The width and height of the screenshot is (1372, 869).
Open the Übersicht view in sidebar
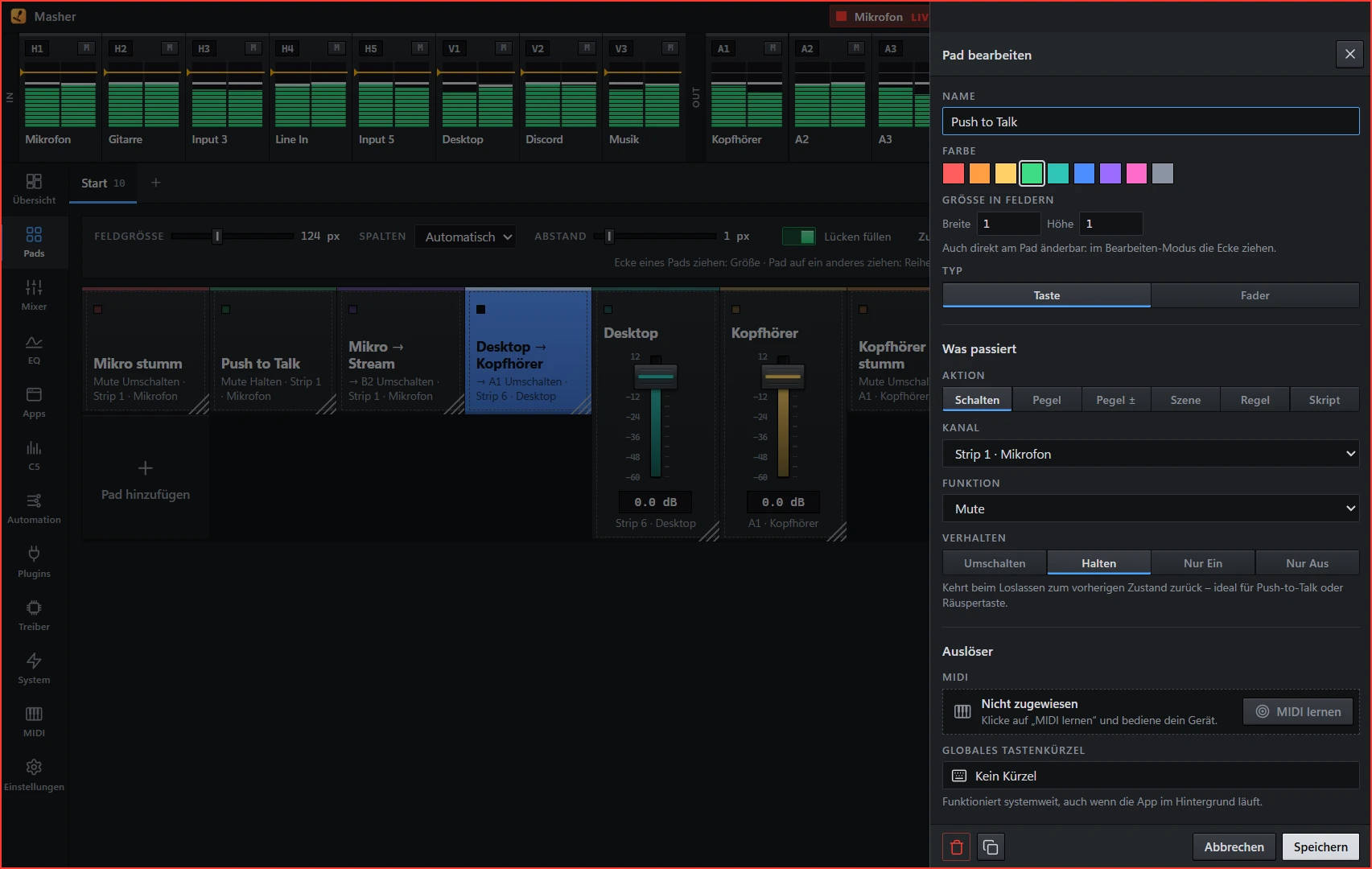(34, 189)
